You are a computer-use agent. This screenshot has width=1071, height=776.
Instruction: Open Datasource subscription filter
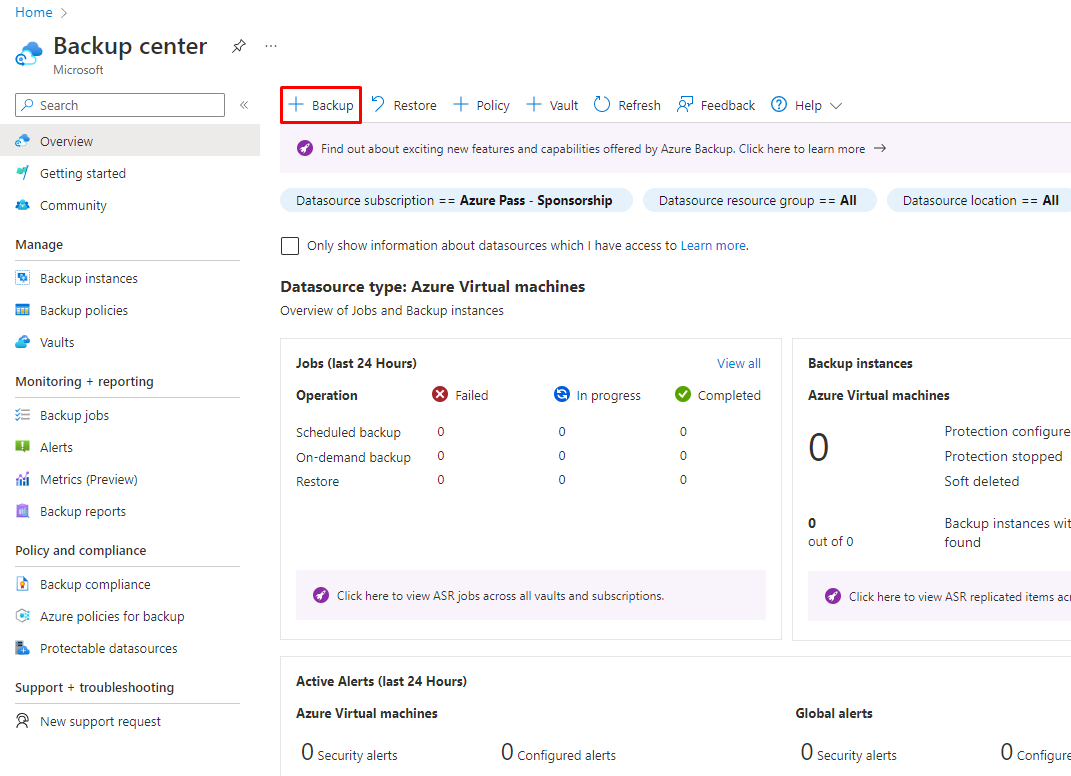(456, 200)
